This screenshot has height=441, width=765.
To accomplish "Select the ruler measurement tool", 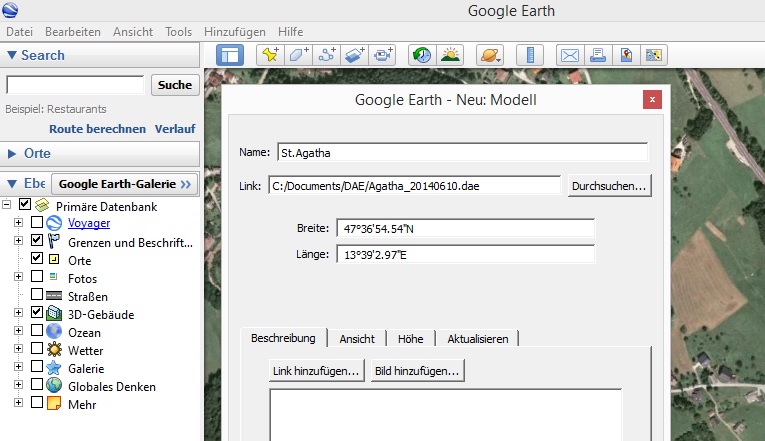I will coord(532,55).
